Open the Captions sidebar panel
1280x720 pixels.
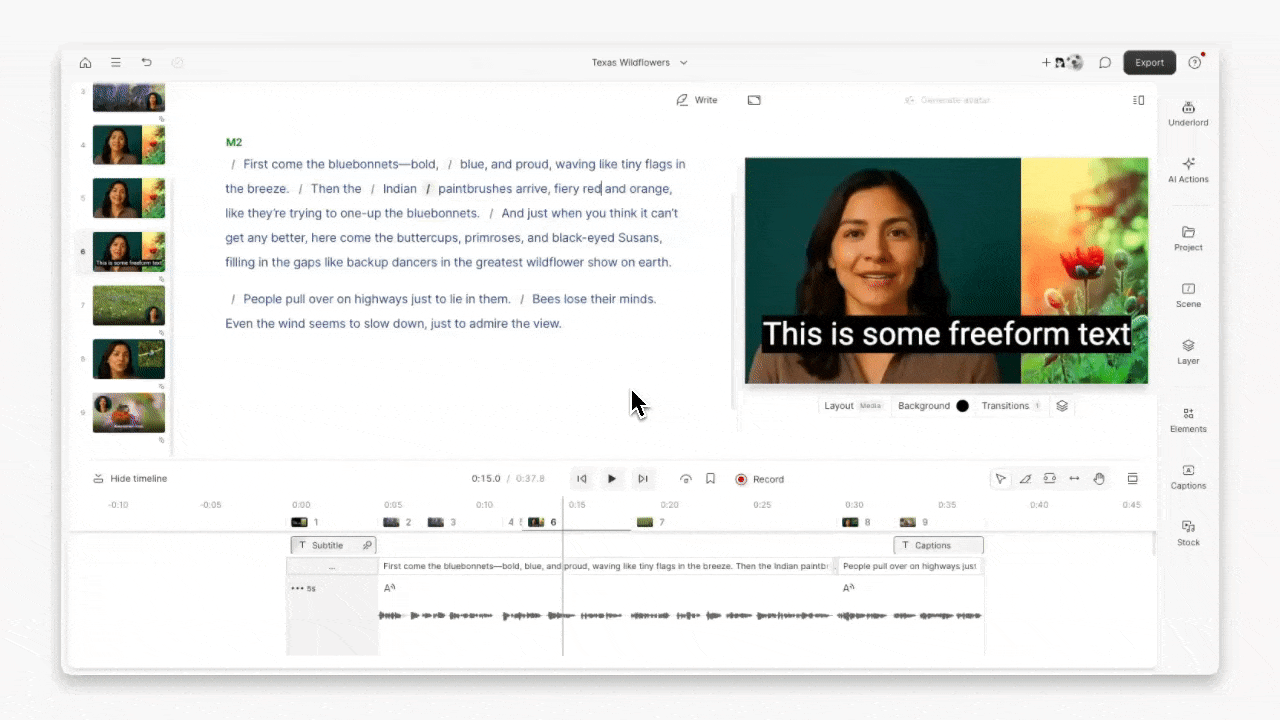1188,477
